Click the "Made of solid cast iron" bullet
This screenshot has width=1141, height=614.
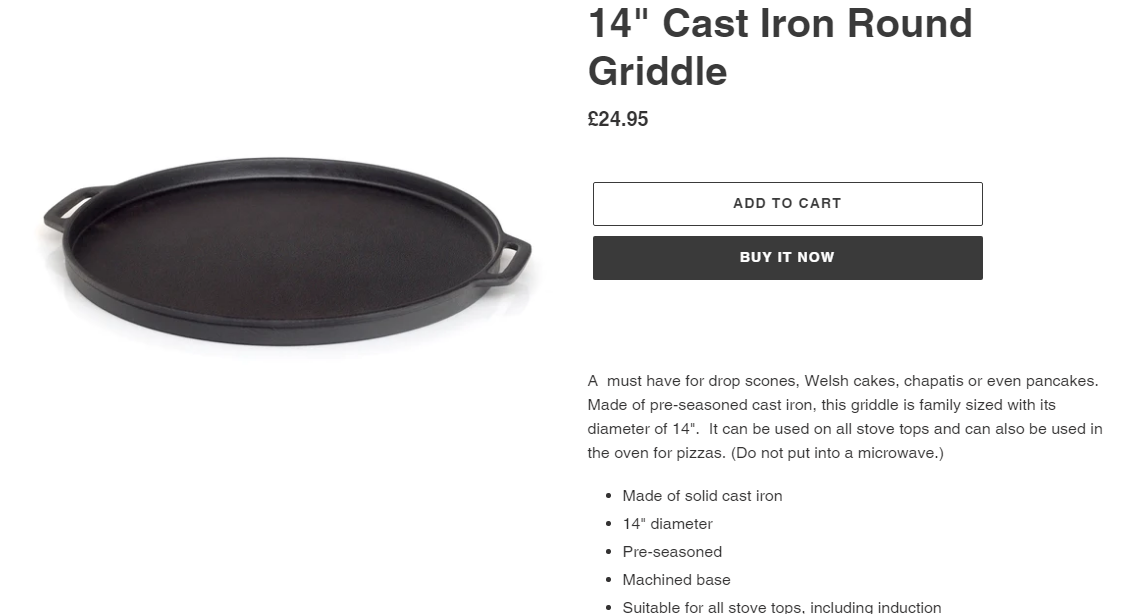(702, 496)
